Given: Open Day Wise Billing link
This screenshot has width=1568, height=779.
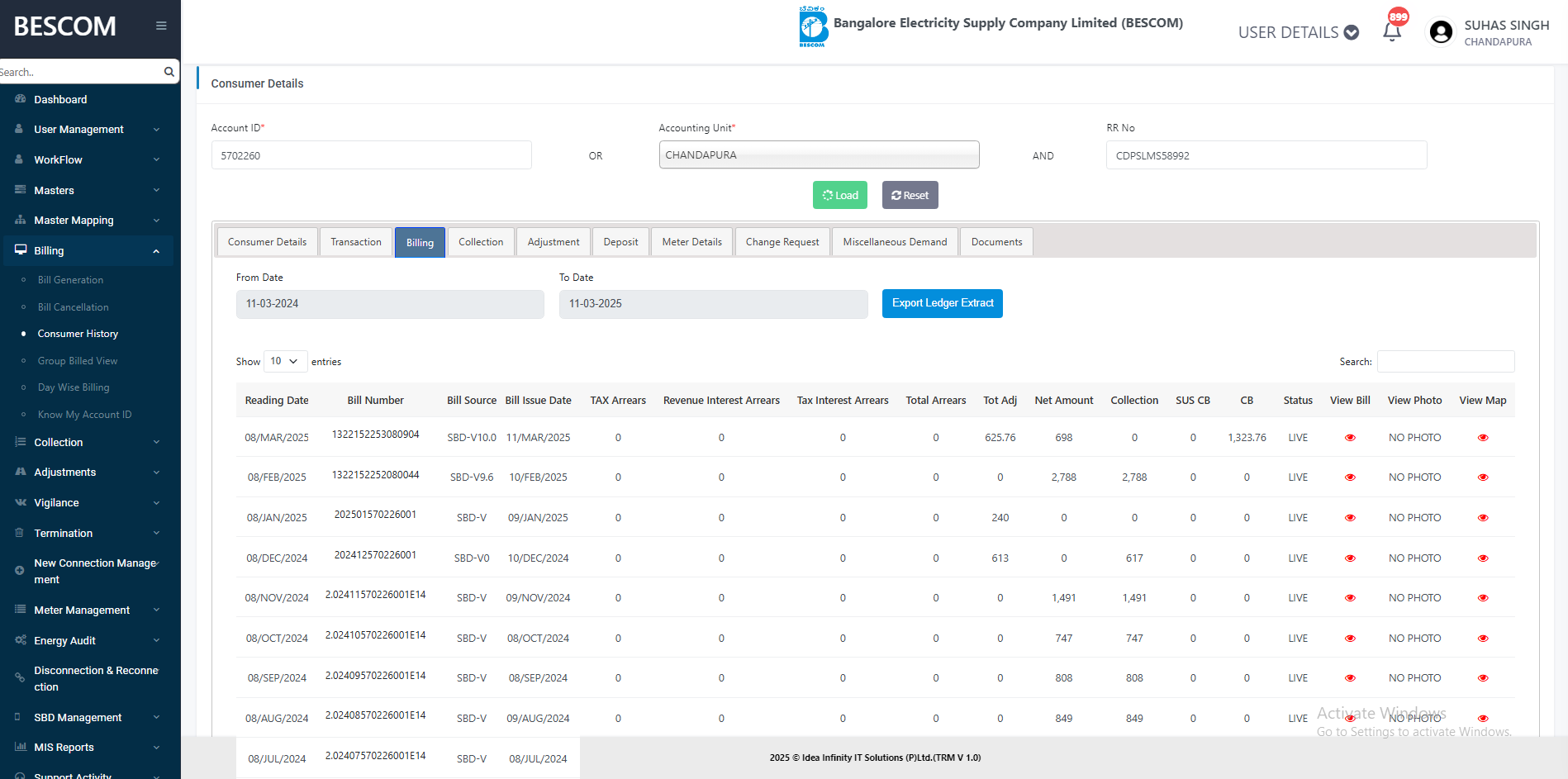Looking at the screenshot, I should point(74,387).
